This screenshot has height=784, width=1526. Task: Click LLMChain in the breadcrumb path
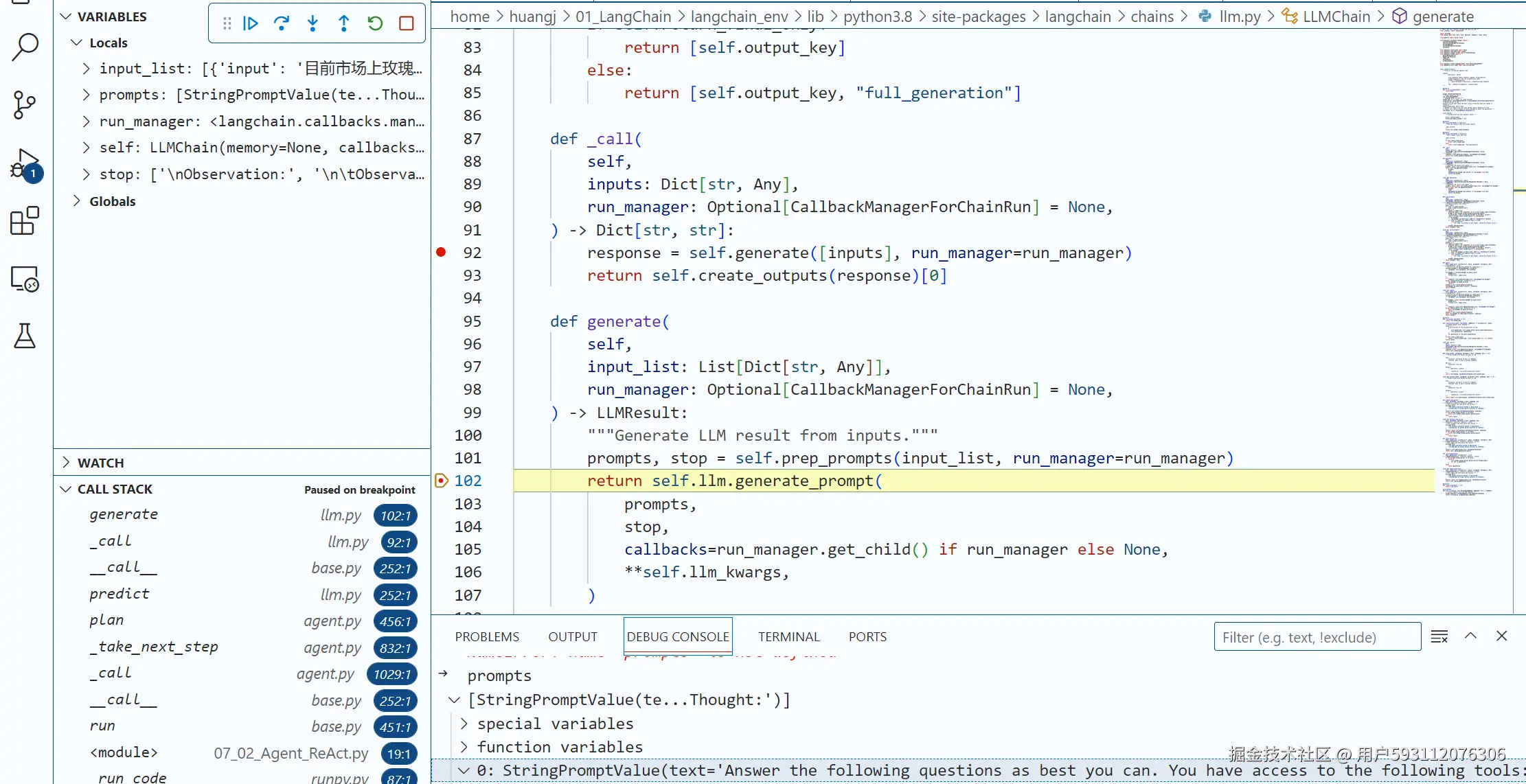point(1336,16)
